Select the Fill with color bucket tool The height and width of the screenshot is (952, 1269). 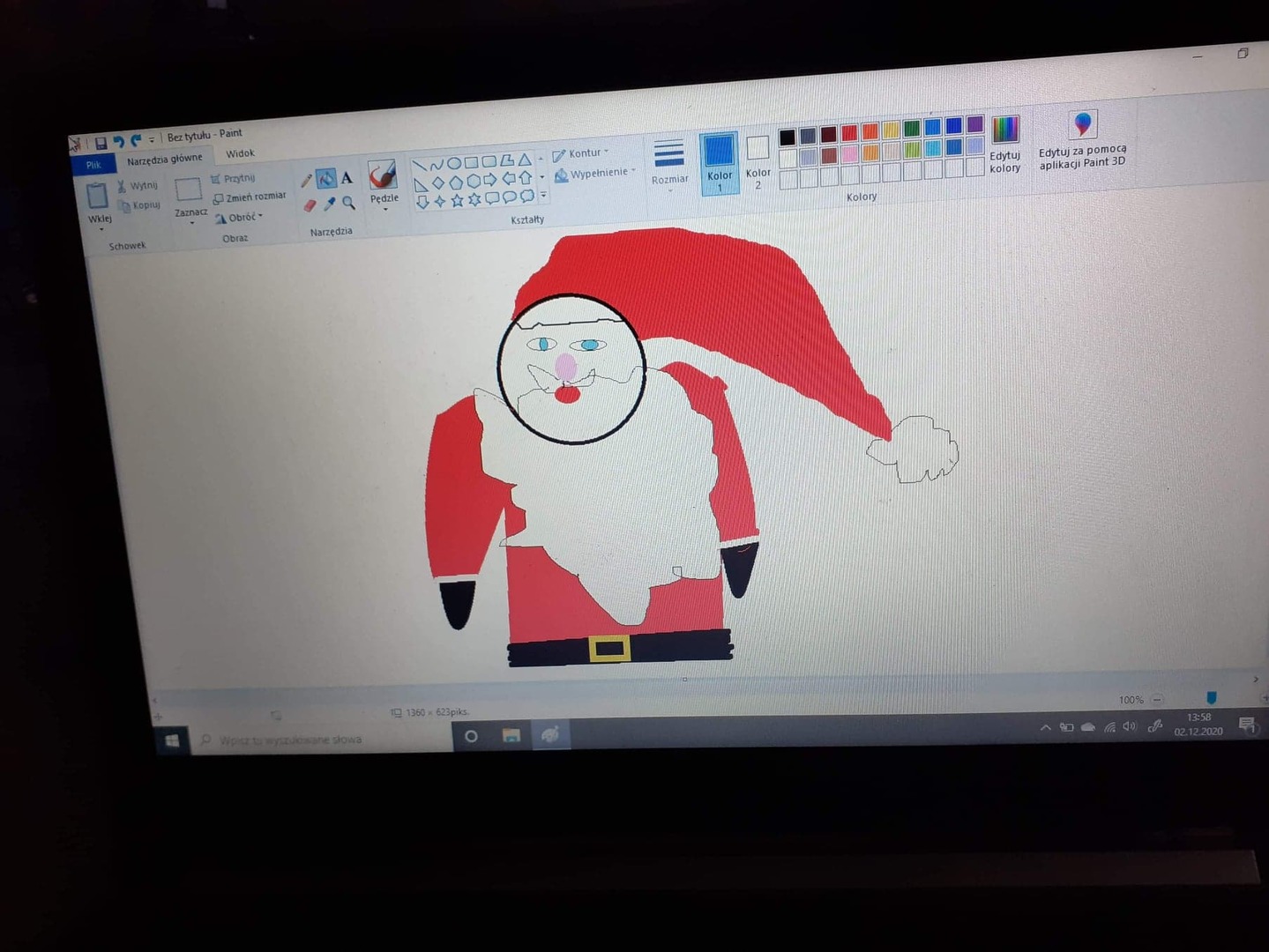(x=326, y=178)
